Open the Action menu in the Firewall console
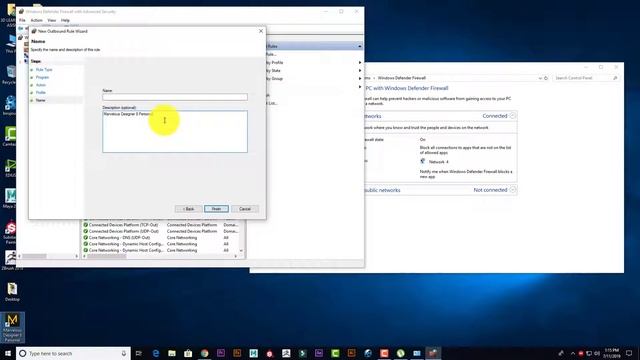Image resolution: width=640 pixels, height=360 pixels. pyautogui.click(x=36, y=20)
